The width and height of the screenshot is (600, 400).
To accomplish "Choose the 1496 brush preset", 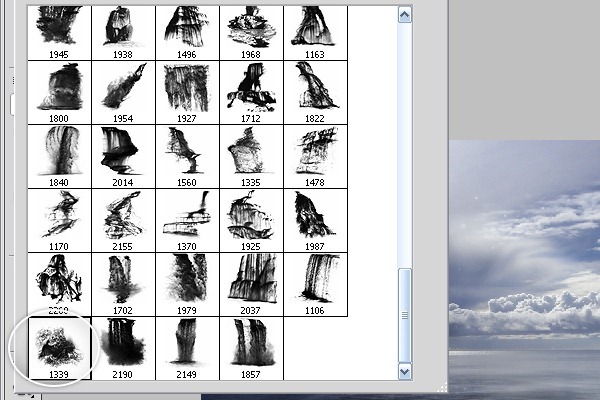I will coord(187,33).
